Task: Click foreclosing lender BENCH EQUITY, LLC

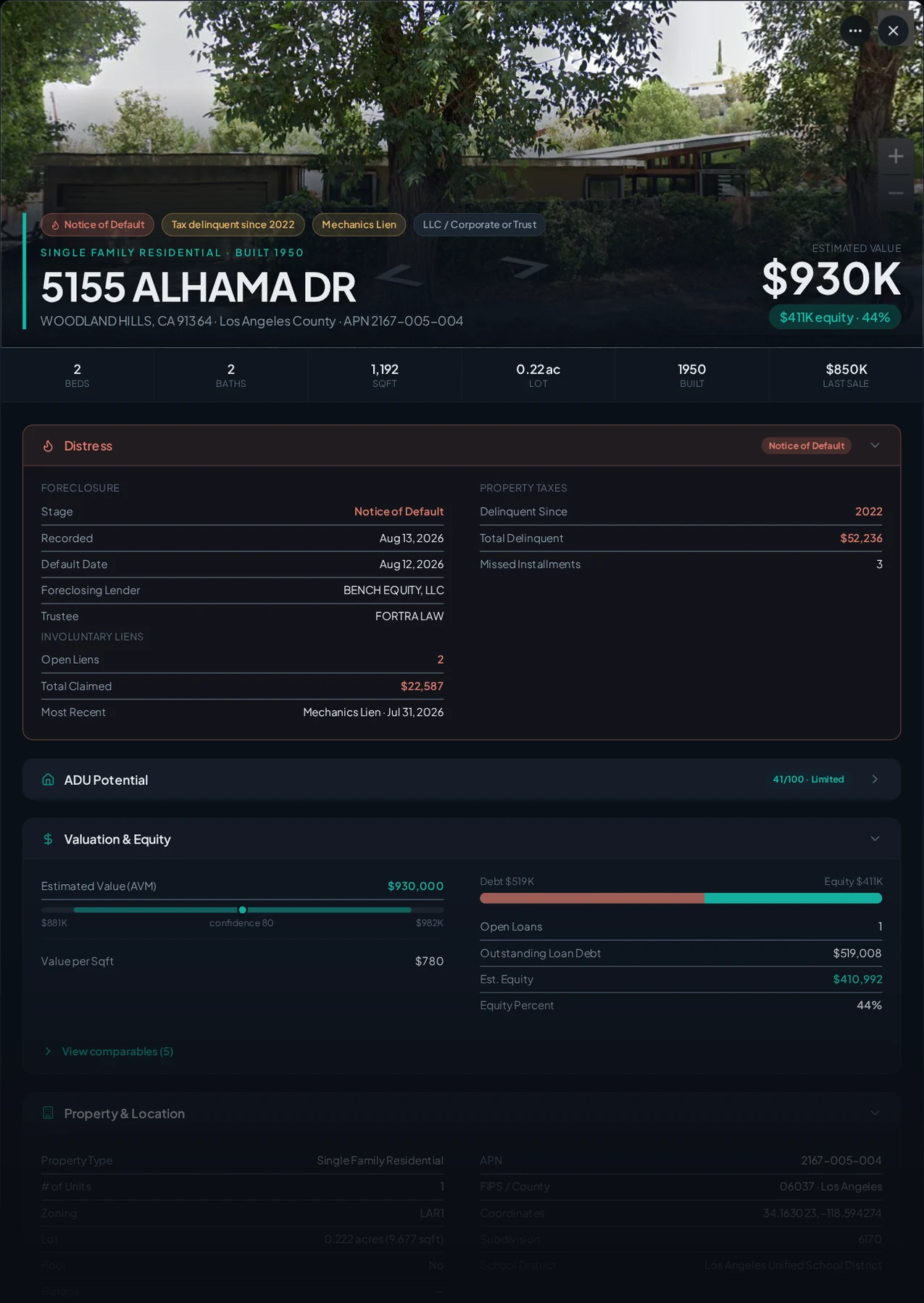Action: [394, 591]
